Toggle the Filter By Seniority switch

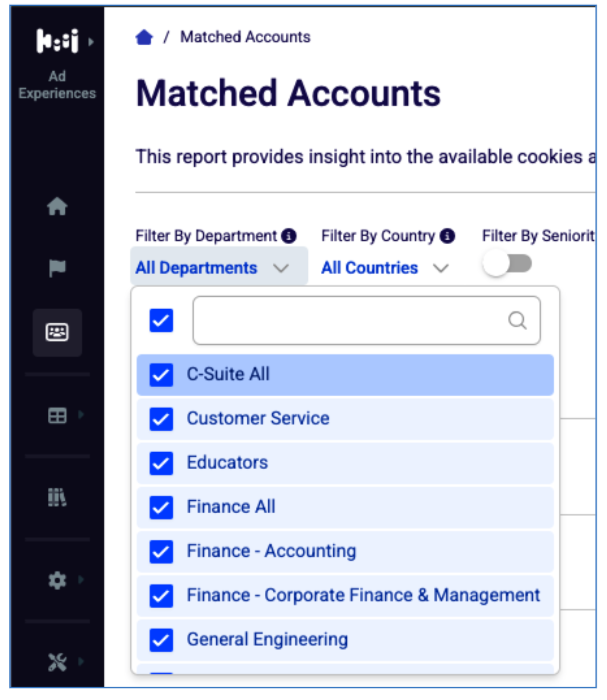[507, 263]
